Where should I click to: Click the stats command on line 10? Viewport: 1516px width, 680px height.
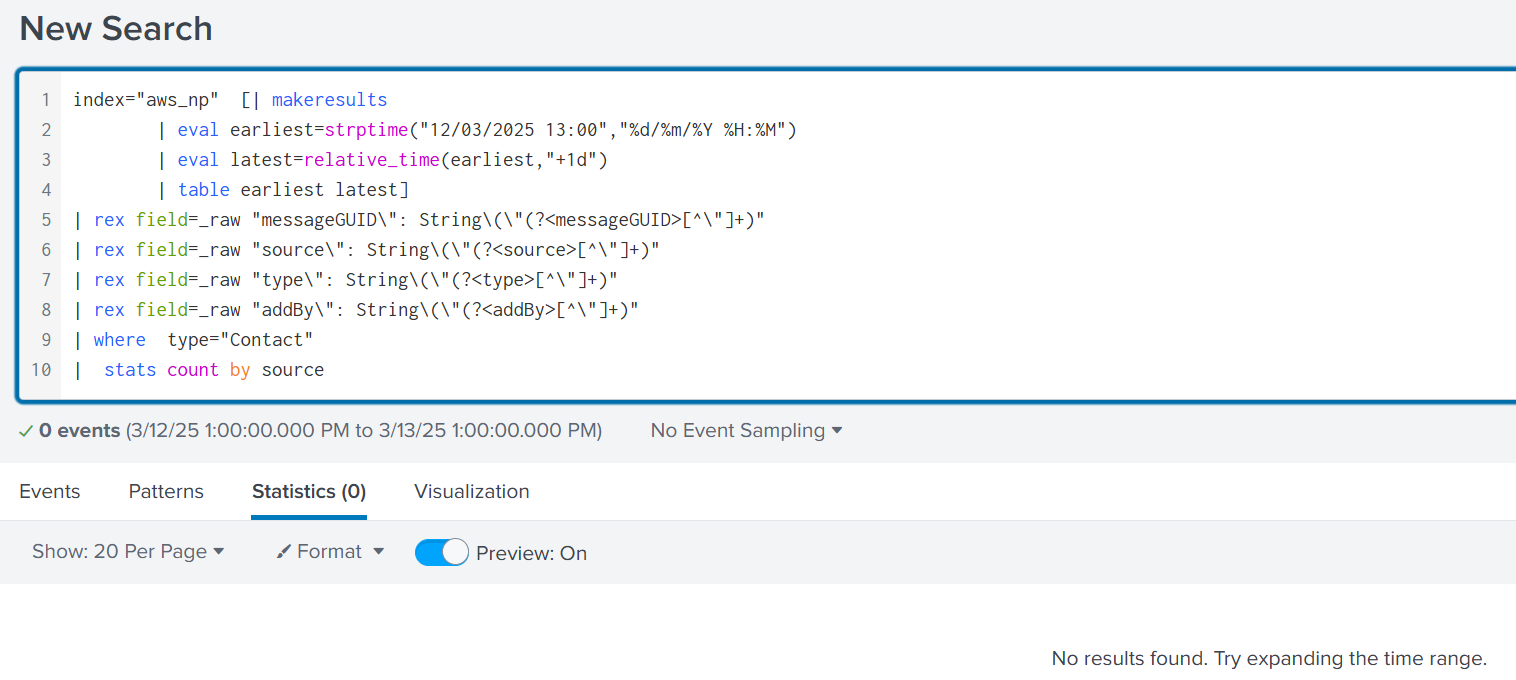pyautogui.click(x=130, y=369)
